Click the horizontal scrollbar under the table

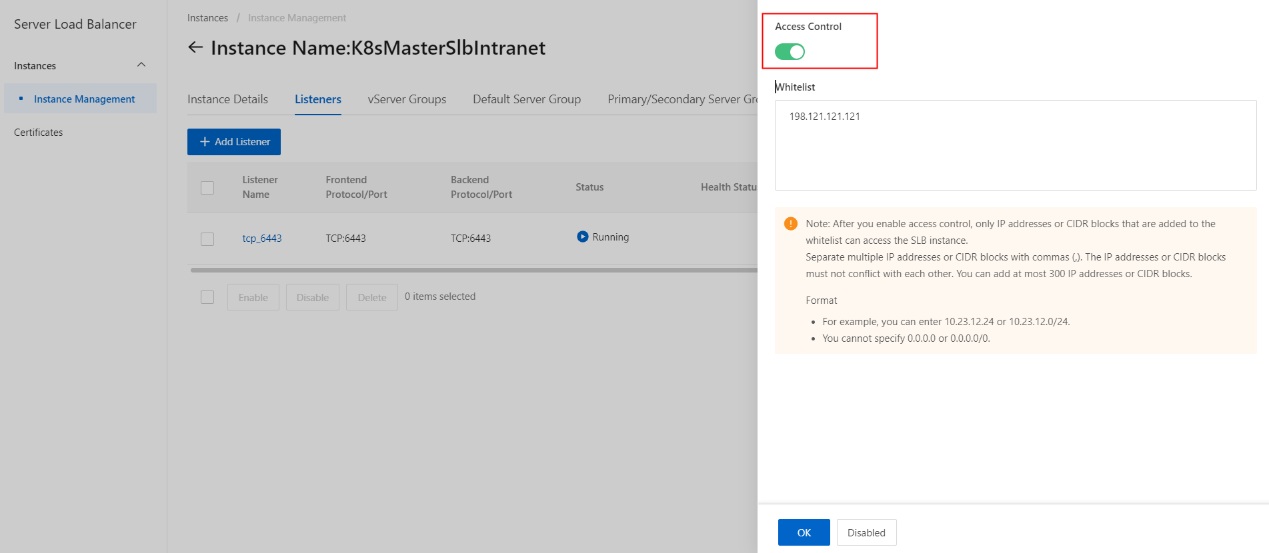coord(473,270)
